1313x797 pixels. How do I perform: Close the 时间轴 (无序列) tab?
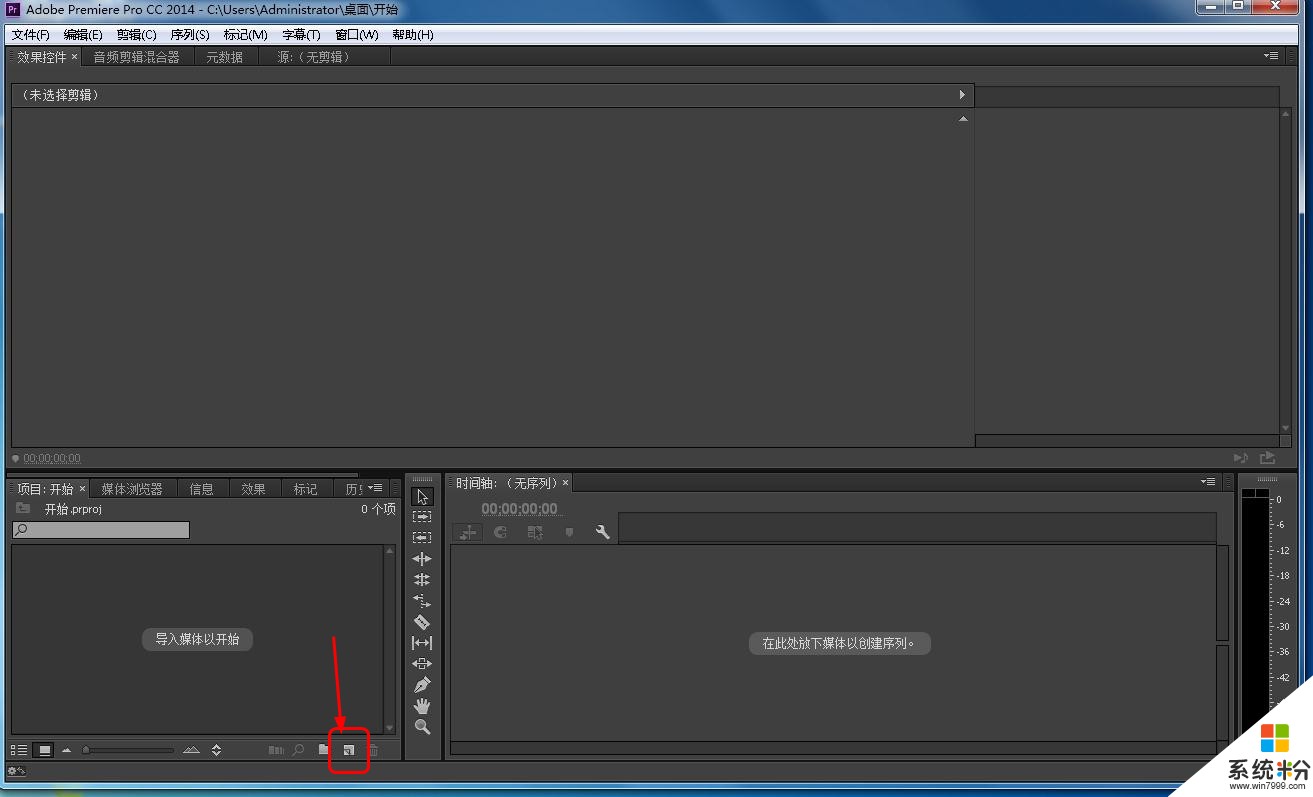click(565, 483)
